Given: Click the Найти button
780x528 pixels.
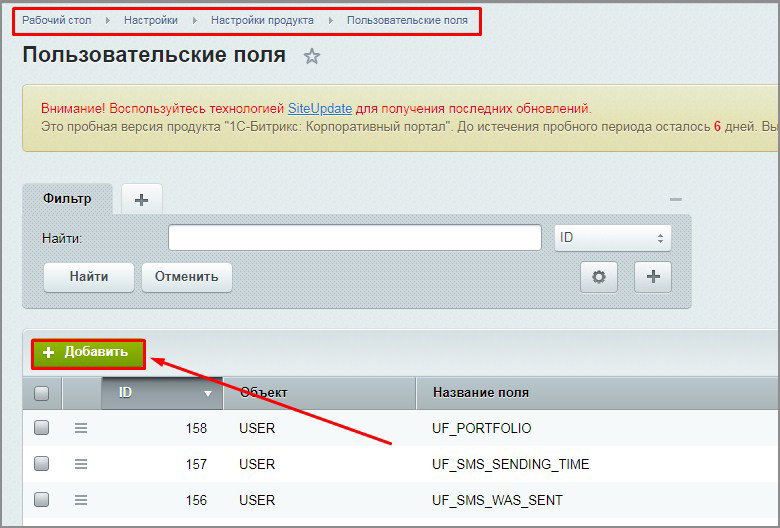Looking at the screenshot, I should pos(89,277).
